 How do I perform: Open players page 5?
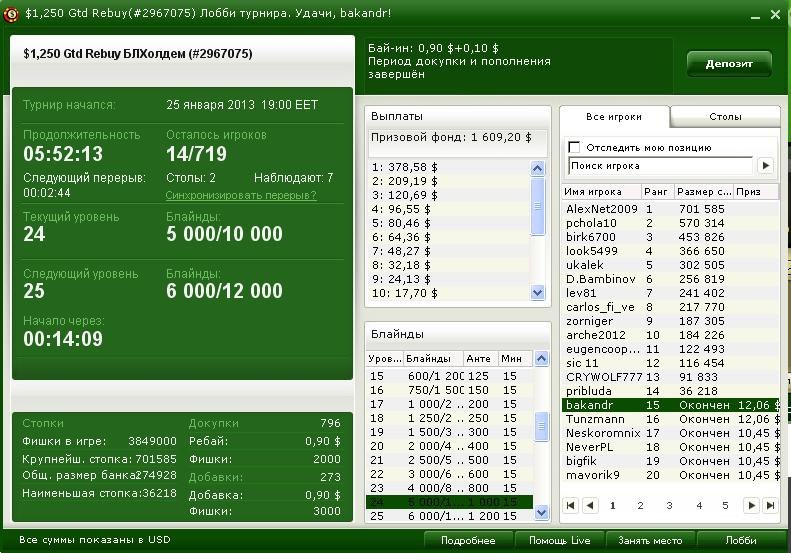[x=725, y=505]
